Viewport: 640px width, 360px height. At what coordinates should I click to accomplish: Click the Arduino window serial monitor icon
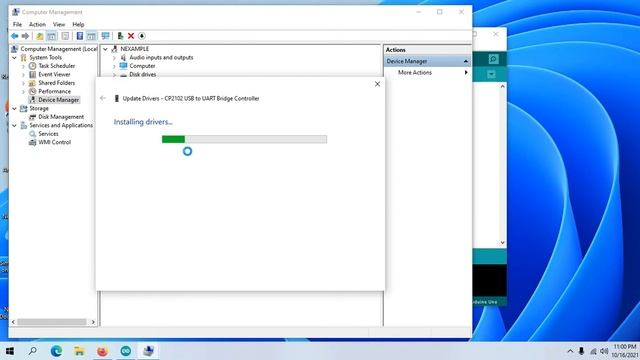point(493,59)
